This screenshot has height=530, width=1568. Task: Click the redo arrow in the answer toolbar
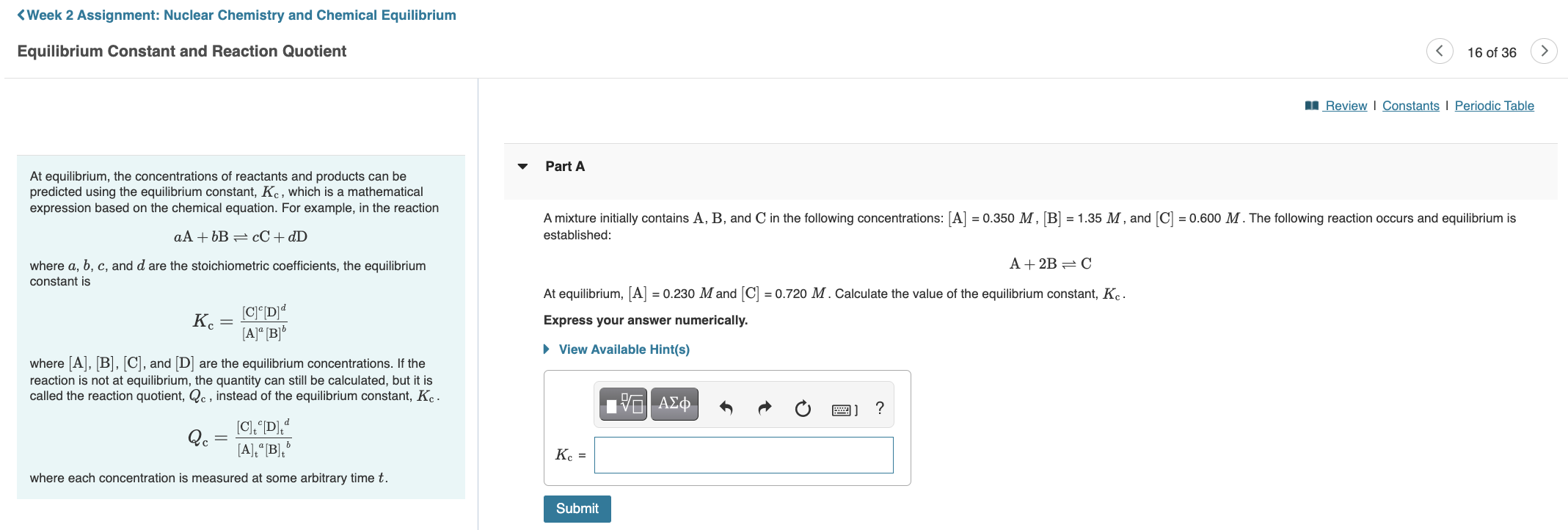pyautogui.click(x=764, y=407)
